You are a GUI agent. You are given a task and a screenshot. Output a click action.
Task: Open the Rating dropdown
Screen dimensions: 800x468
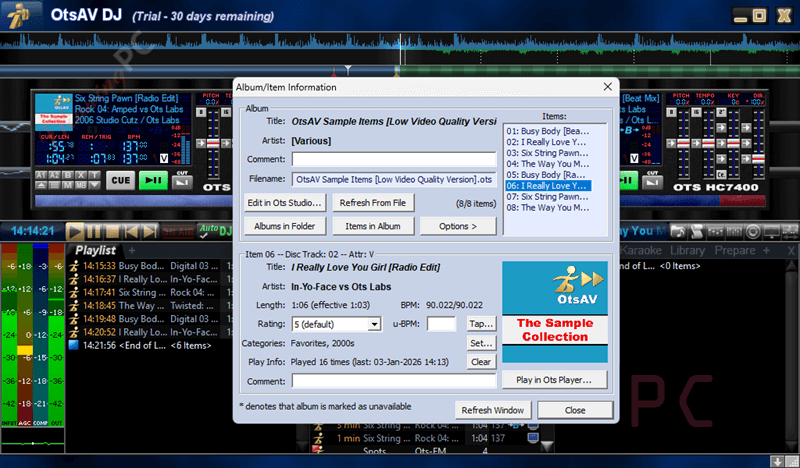[x=374, y=324]
